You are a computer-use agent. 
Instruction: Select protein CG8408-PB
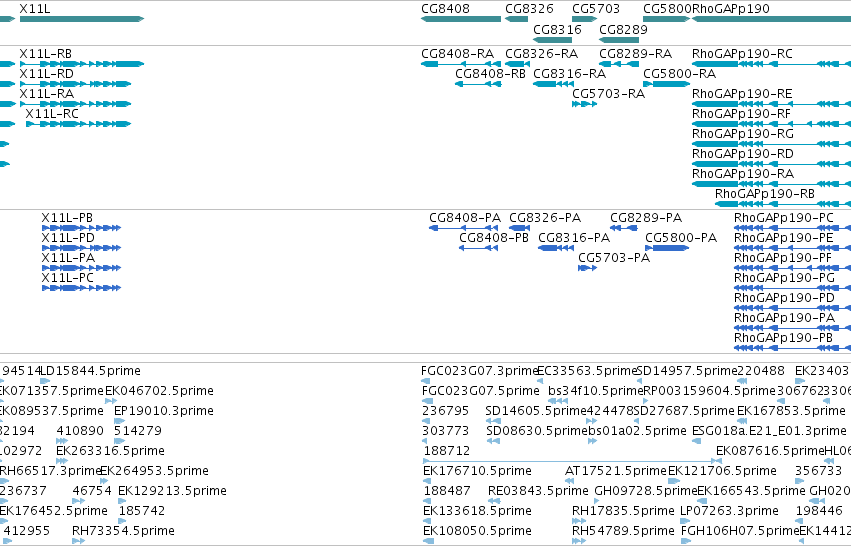pyautogui.click(x=478, y=248)
